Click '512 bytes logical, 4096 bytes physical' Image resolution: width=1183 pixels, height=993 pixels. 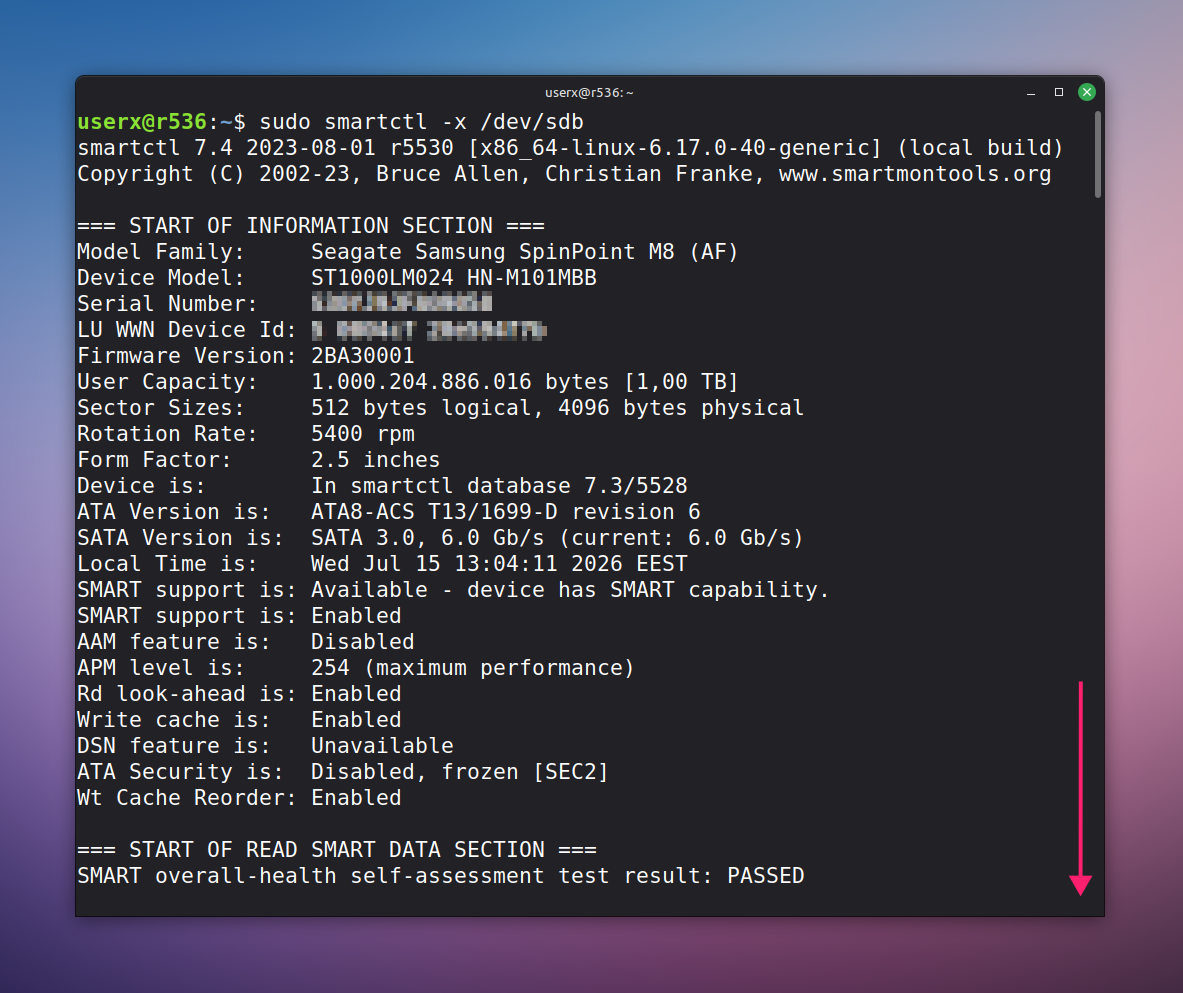(557, 407)
